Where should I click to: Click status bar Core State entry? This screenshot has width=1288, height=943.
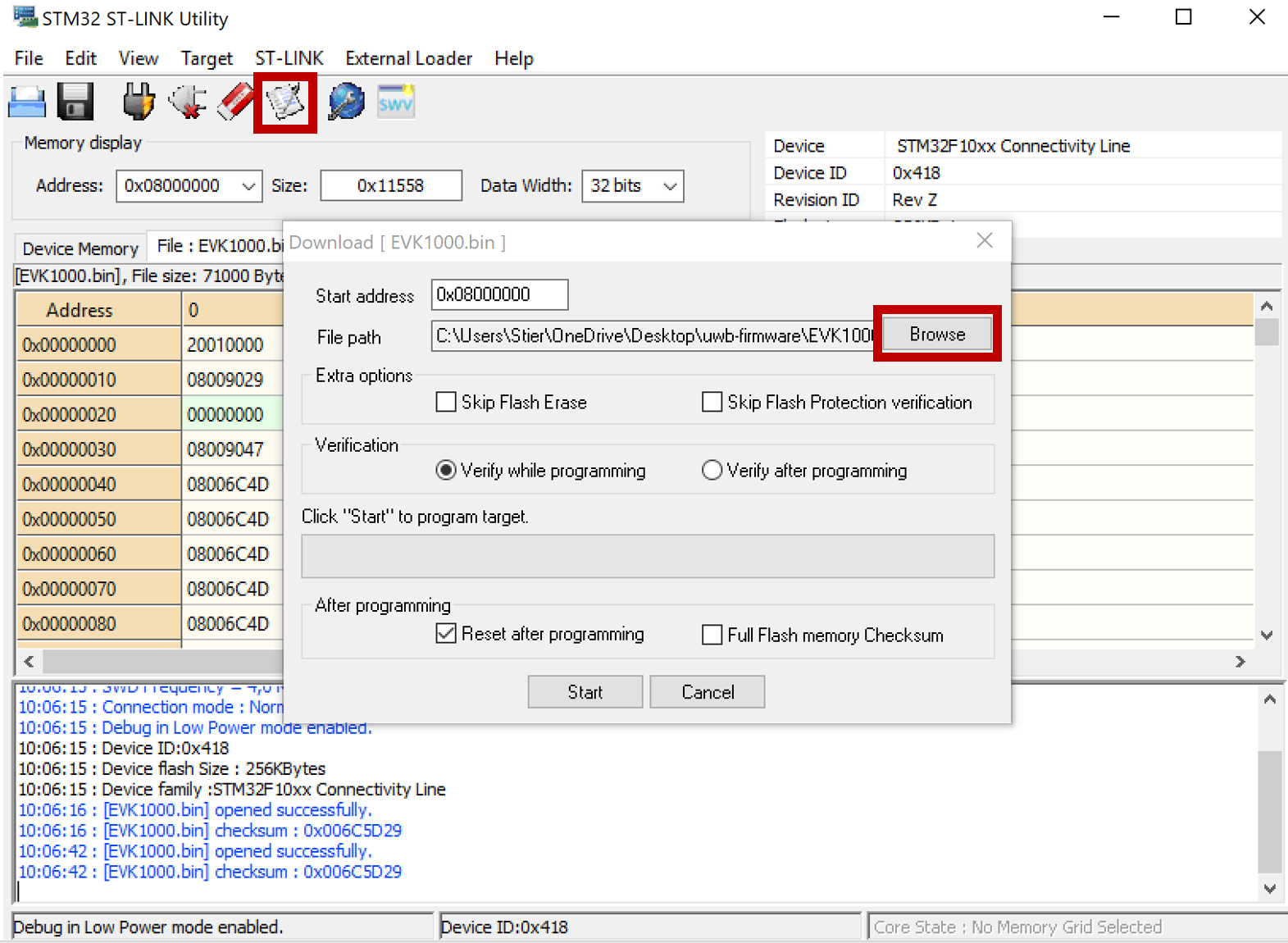click(x=1076, y=927)
